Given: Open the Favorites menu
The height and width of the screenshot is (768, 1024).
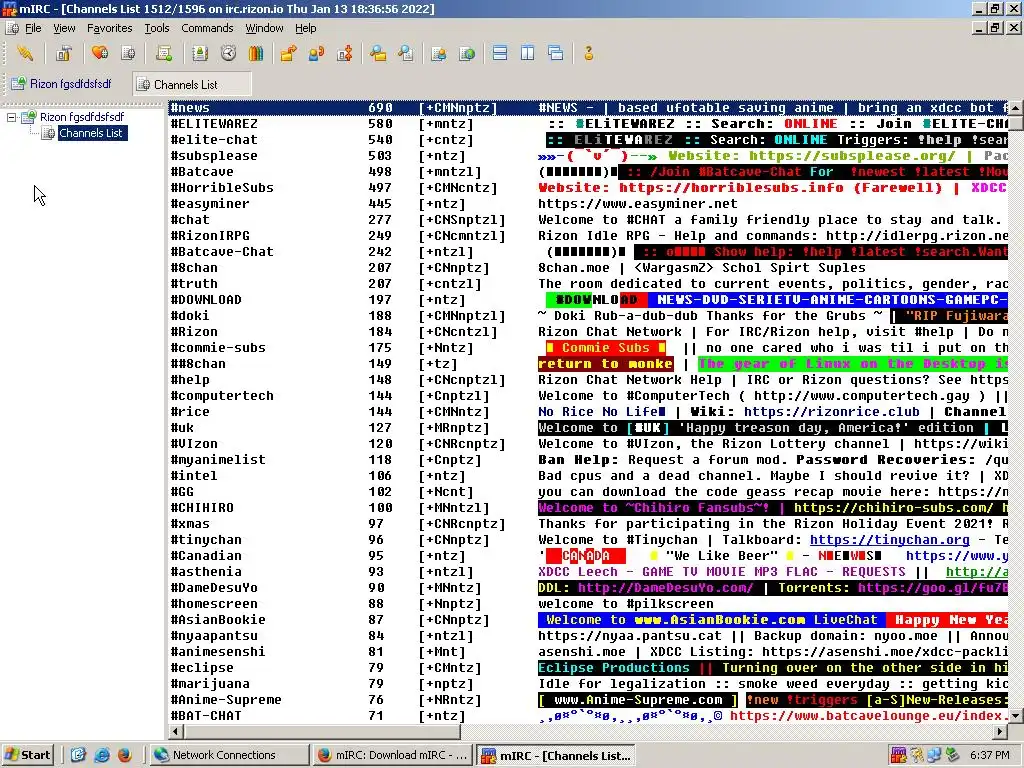Looking at the screenshot, I should [109, 28].
